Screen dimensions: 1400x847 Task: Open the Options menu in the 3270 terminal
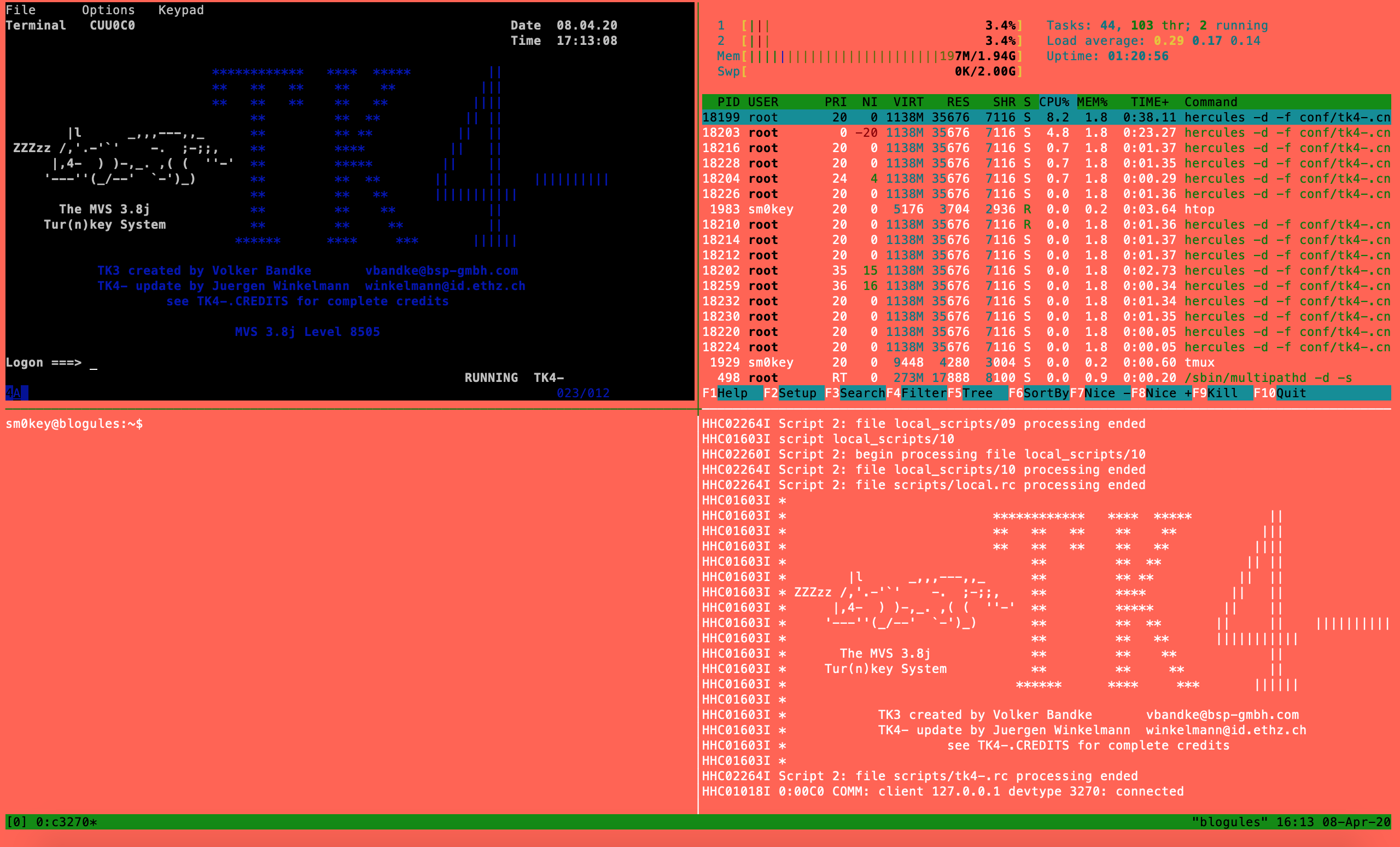tap(108, 9)
